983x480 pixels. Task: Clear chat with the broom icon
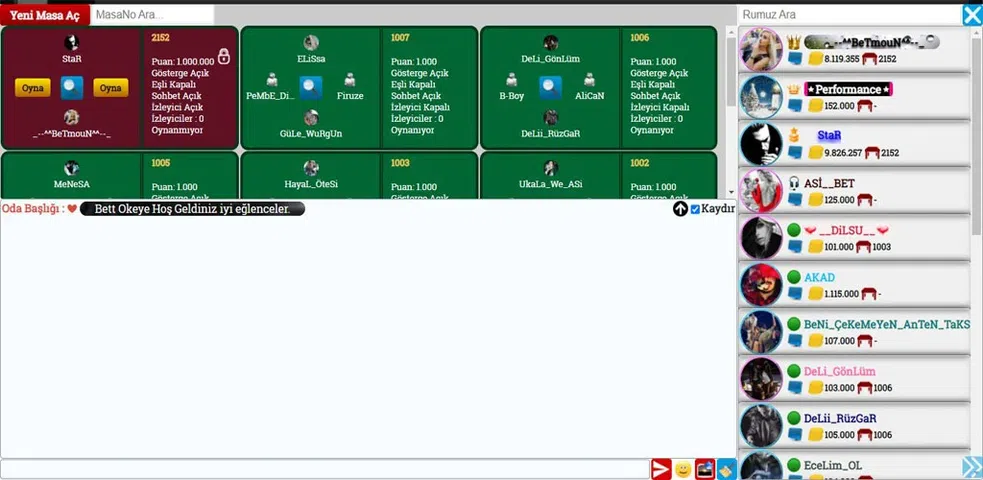click(726, 469)
